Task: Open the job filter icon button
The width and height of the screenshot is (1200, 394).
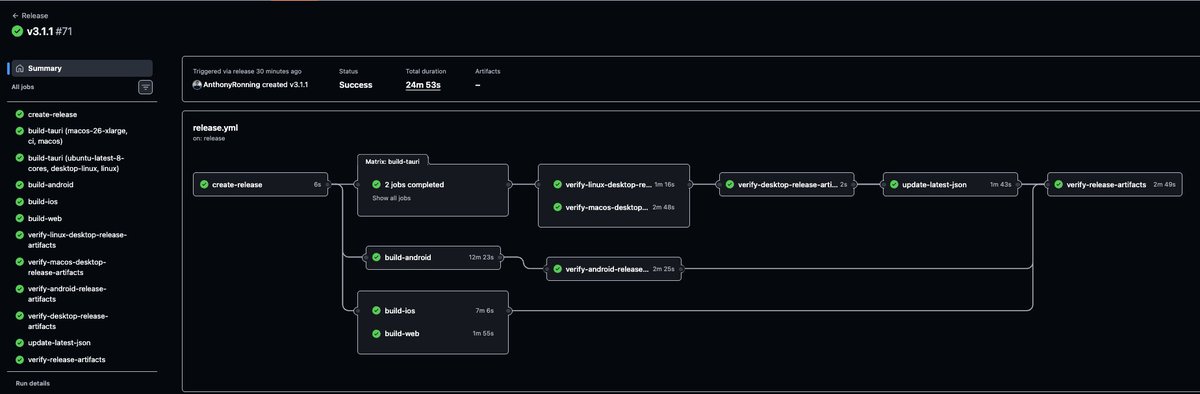Action: tap(145, 87)
